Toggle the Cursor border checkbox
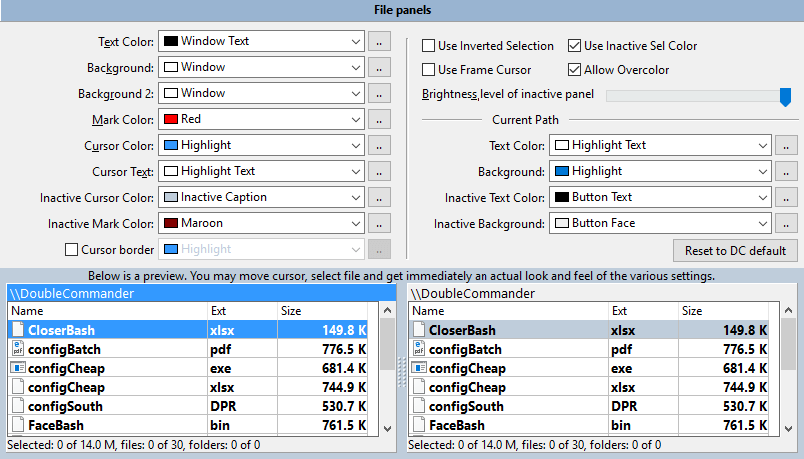The height and width of the screenshot is (459, 804). coord(71,249)
